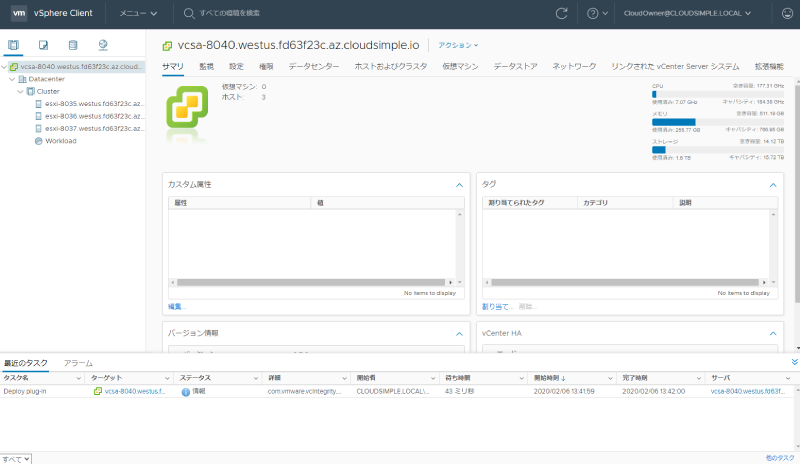Click vCenter icon in task target cell
The width and height of the screenshot is (800, 464).
click(x=98, y=391)
